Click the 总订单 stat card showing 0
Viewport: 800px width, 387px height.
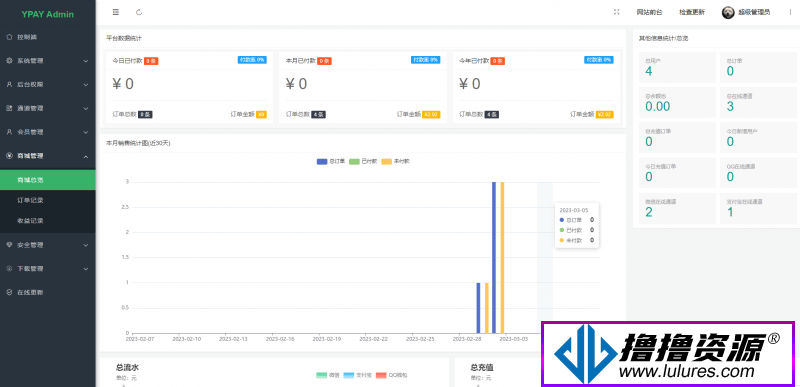[x=759, y=67]
